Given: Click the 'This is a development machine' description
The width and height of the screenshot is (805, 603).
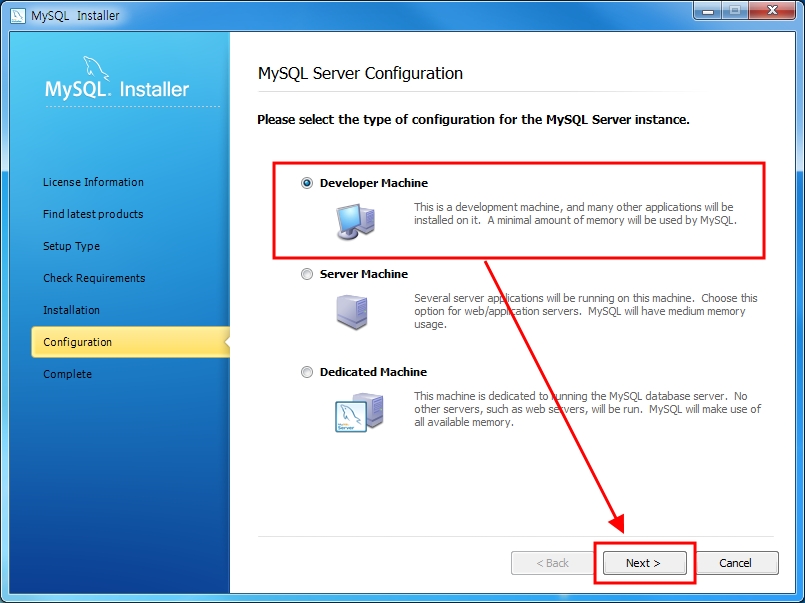Looking at the screenshot, I should point(576,214).
